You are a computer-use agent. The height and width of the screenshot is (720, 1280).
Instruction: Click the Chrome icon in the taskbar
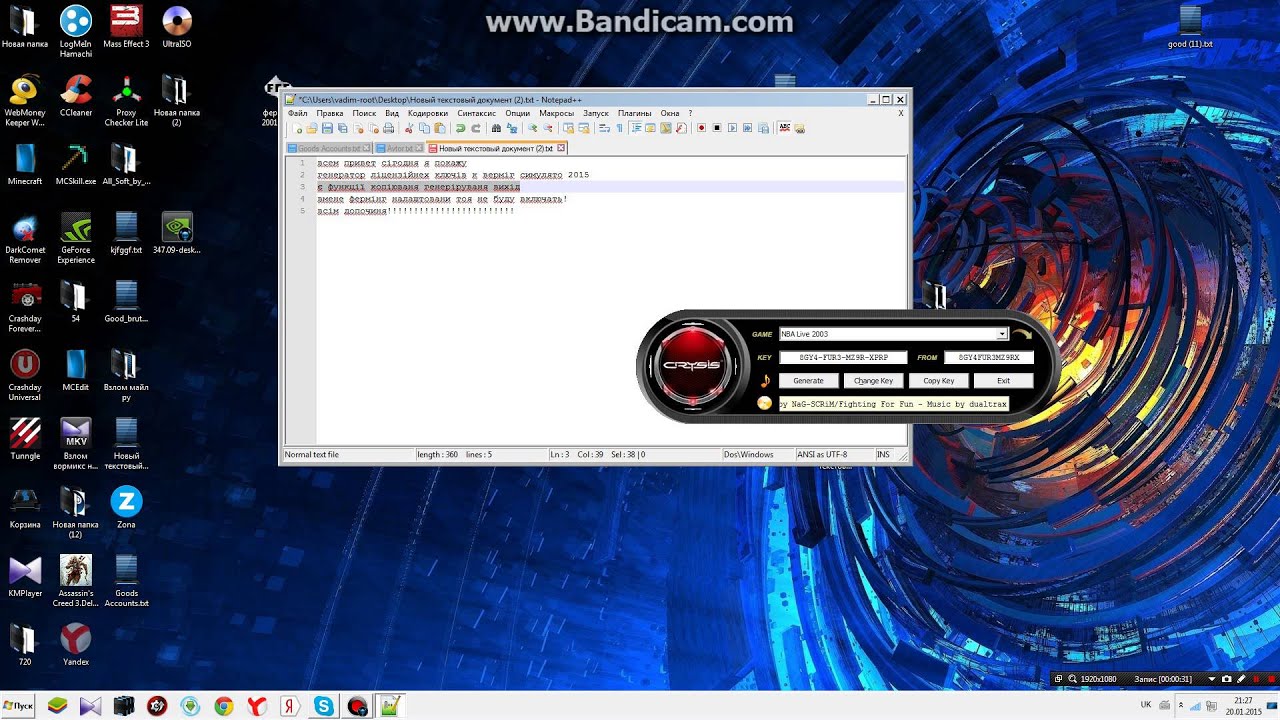click(223, 706)
